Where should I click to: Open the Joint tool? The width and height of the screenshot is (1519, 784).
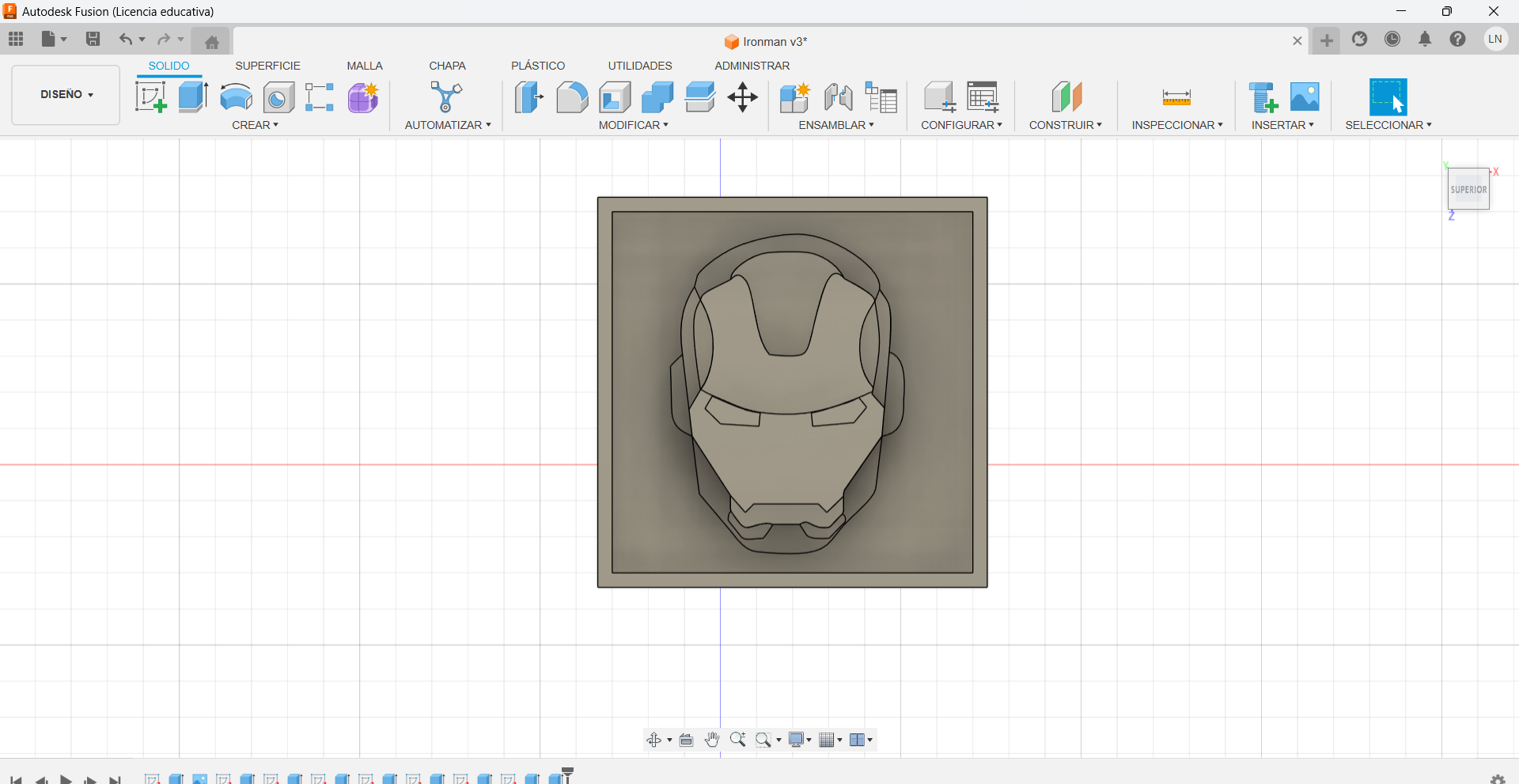pyautogui.click(x=838, y=97)
